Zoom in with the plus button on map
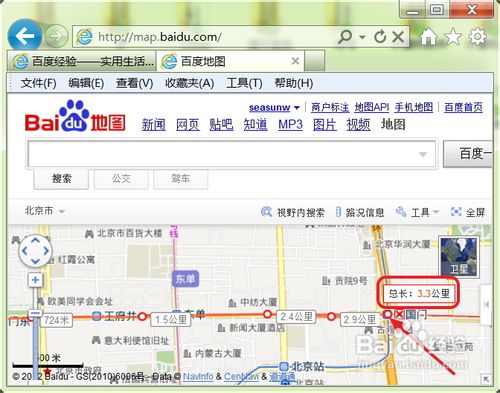500x393 pixels. click(35, 280)
